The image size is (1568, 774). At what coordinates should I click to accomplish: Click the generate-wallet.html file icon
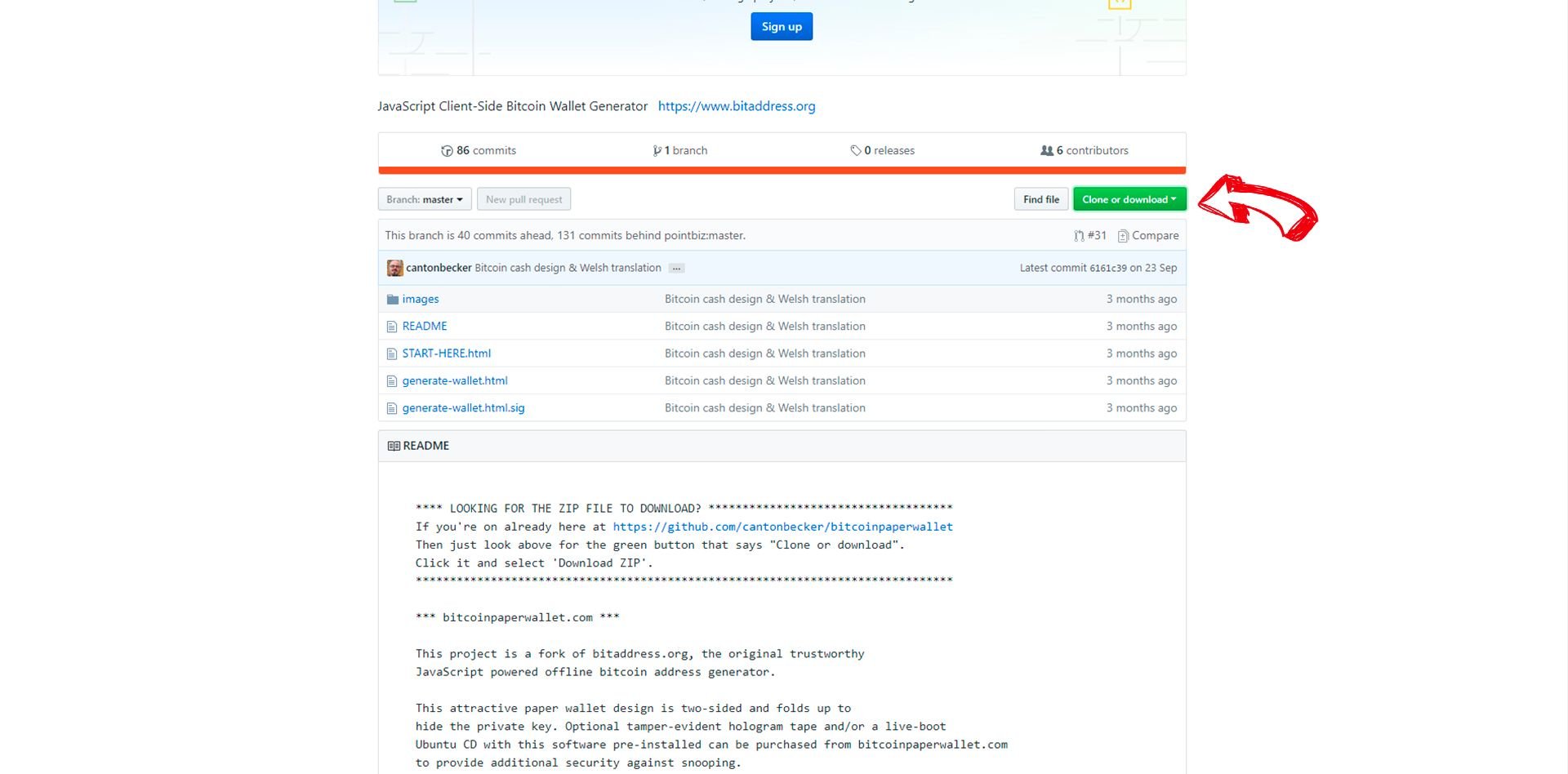tap(392, 381)
